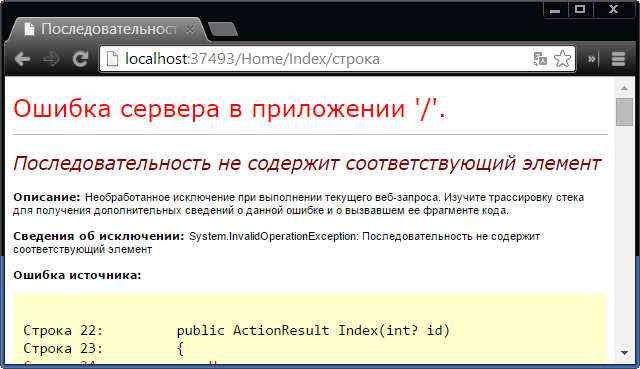This screenshot has width=640, height=369.
Task: Click the scrollbar up arrow
Action: 624,88
